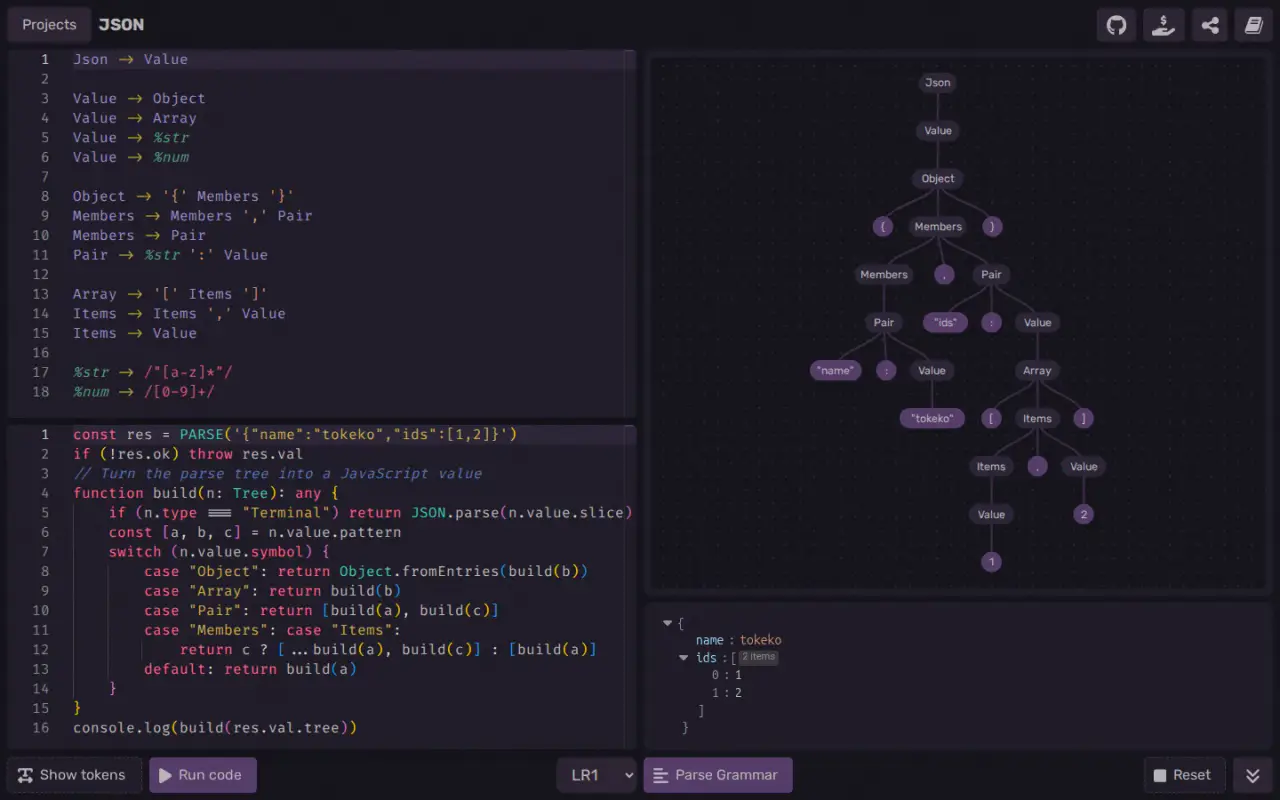
Task: Click the '[' bracket tree node
Action: [992, 419]
